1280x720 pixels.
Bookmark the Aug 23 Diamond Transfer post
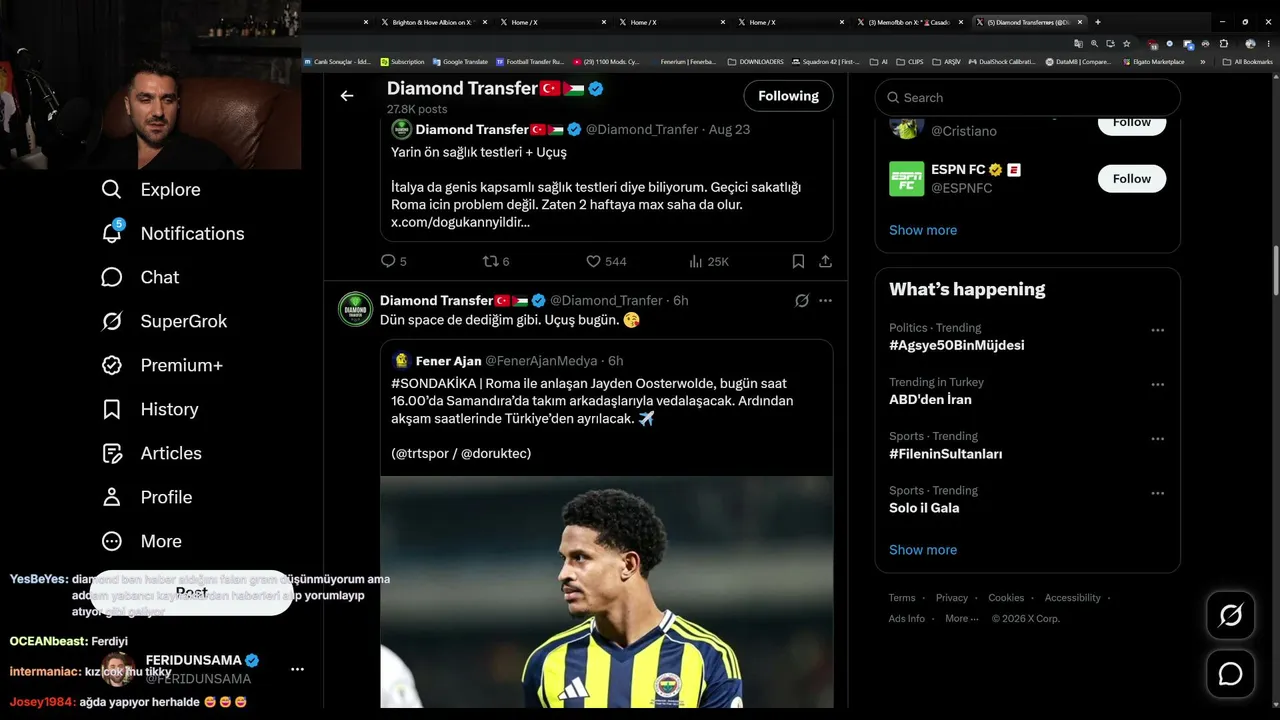click(x=798, y=261)
